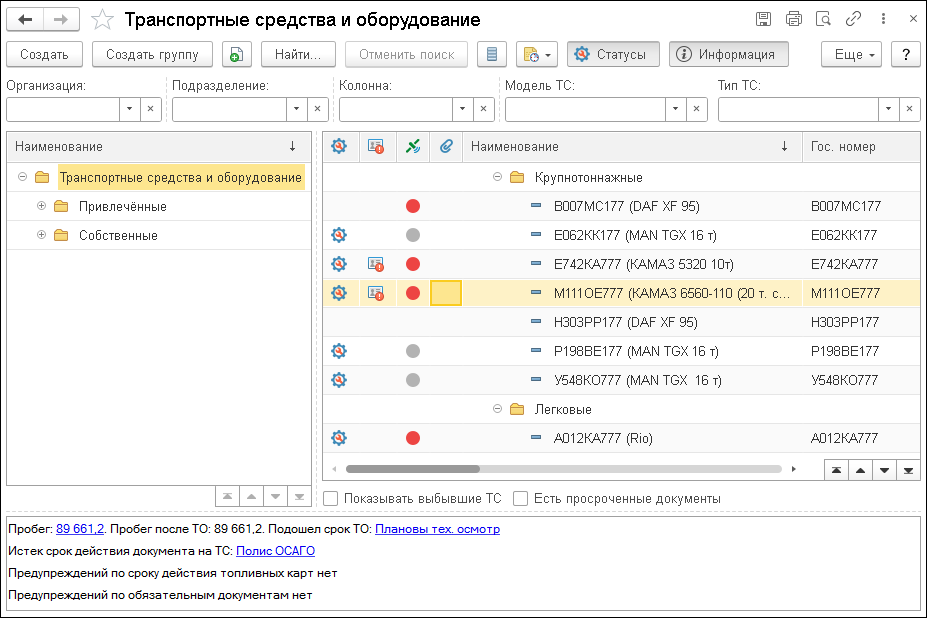Click into the Подразделение input field
Viewport: 927px width, 618px height.
[x=229, y=109]
